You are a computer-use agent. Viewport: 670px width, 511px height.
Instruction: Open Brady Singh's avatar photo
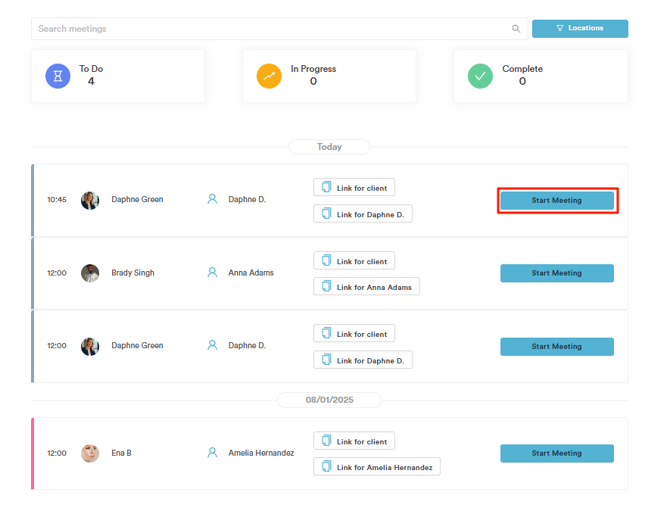point(90,273)
